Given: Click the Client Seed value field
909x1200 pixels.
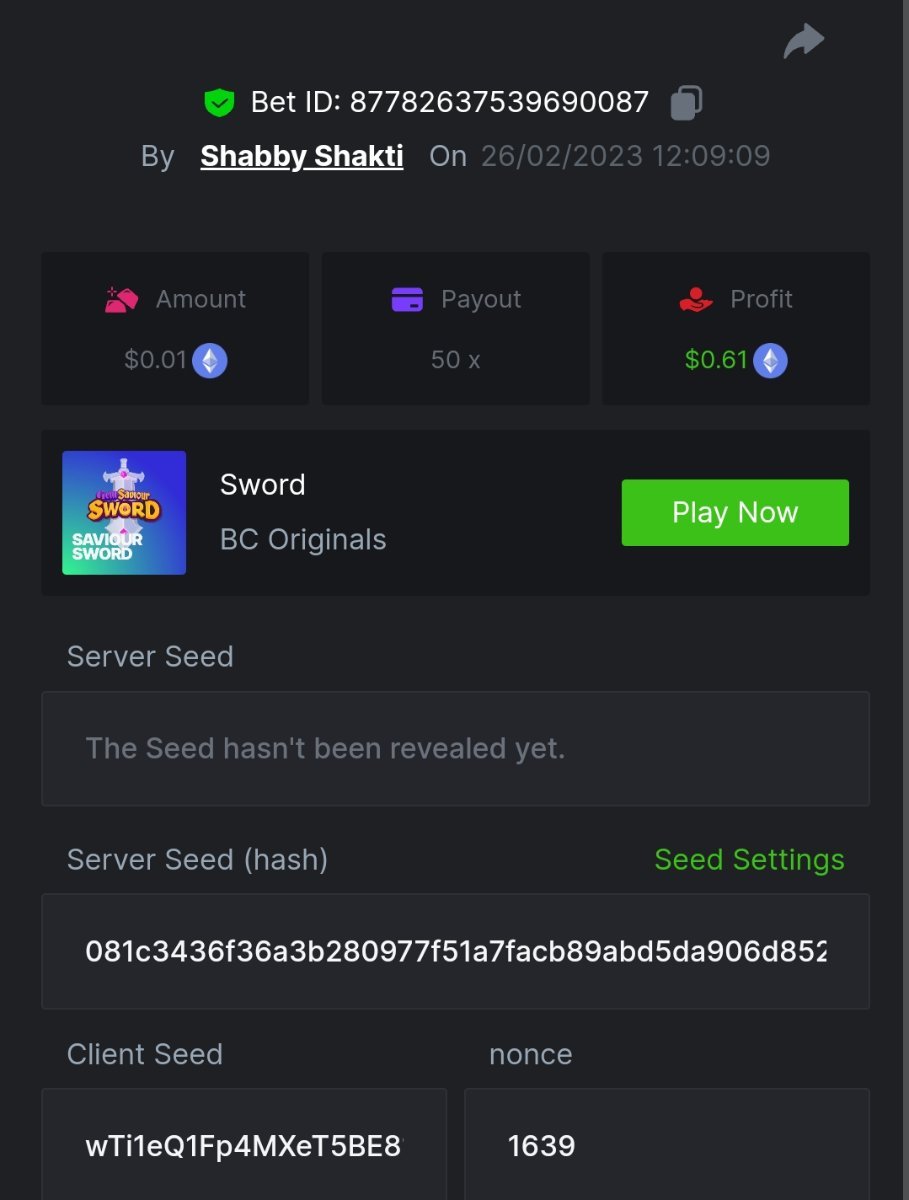Looking at the screenshot, I should tap(244, 1145).
